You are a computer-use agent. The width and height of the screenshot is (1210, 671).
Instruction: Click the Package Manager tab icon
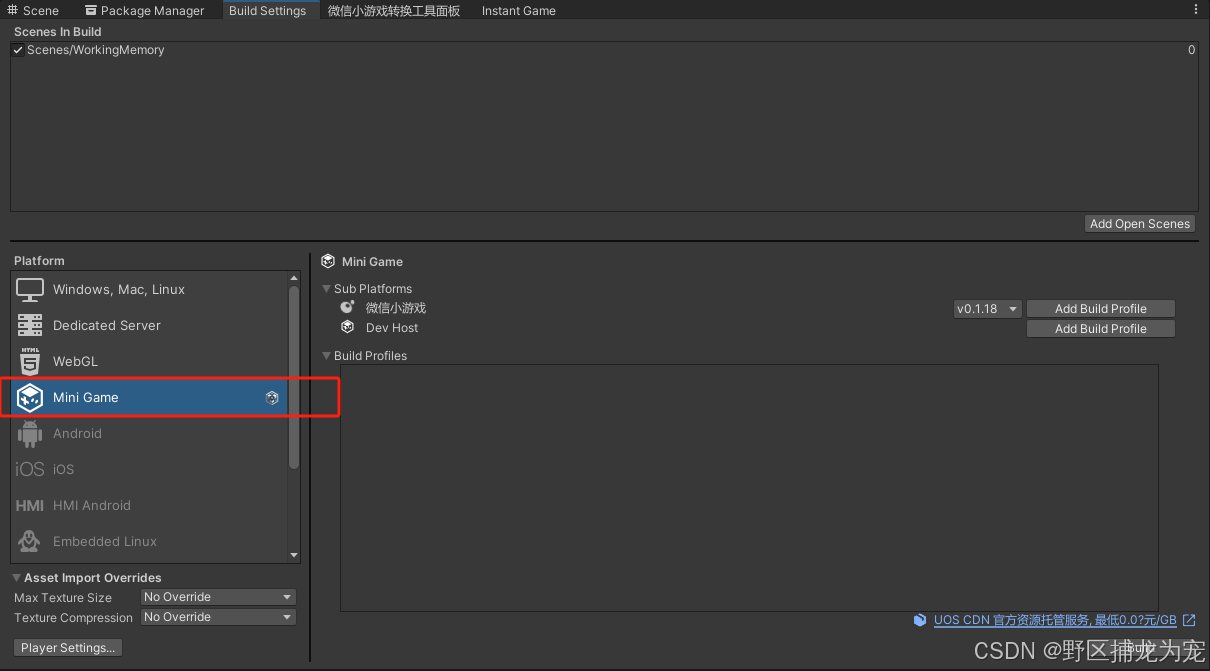click(x=91, y=10)
